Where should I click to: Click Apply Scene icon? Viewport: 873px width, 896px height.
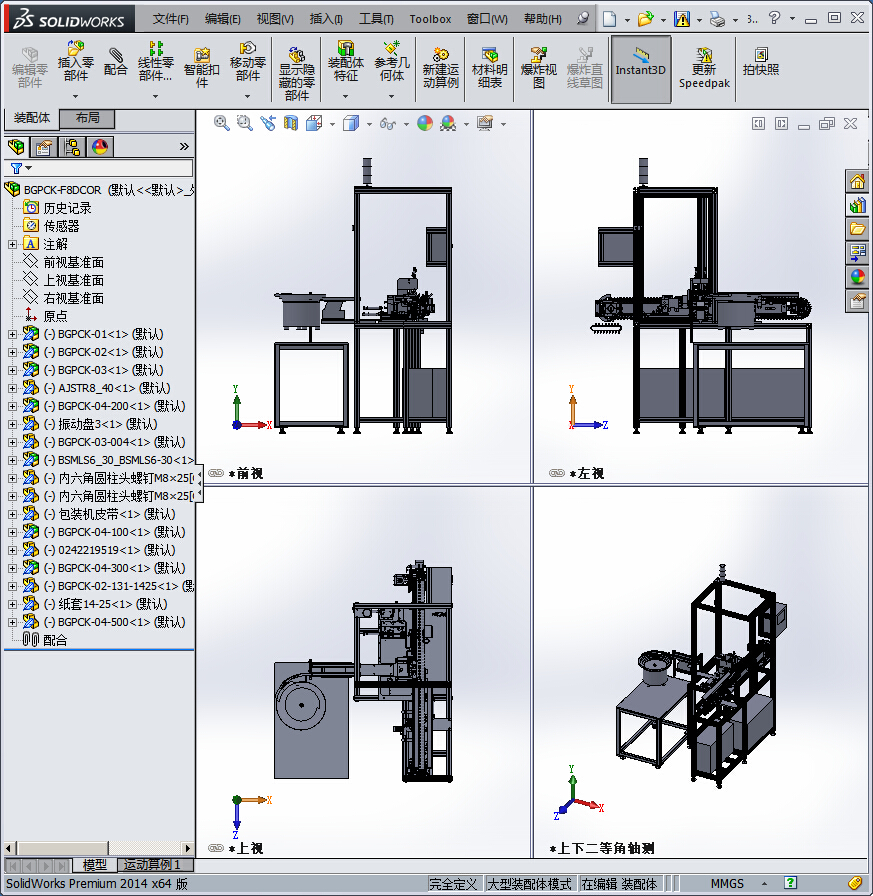[x=448, y=123]
